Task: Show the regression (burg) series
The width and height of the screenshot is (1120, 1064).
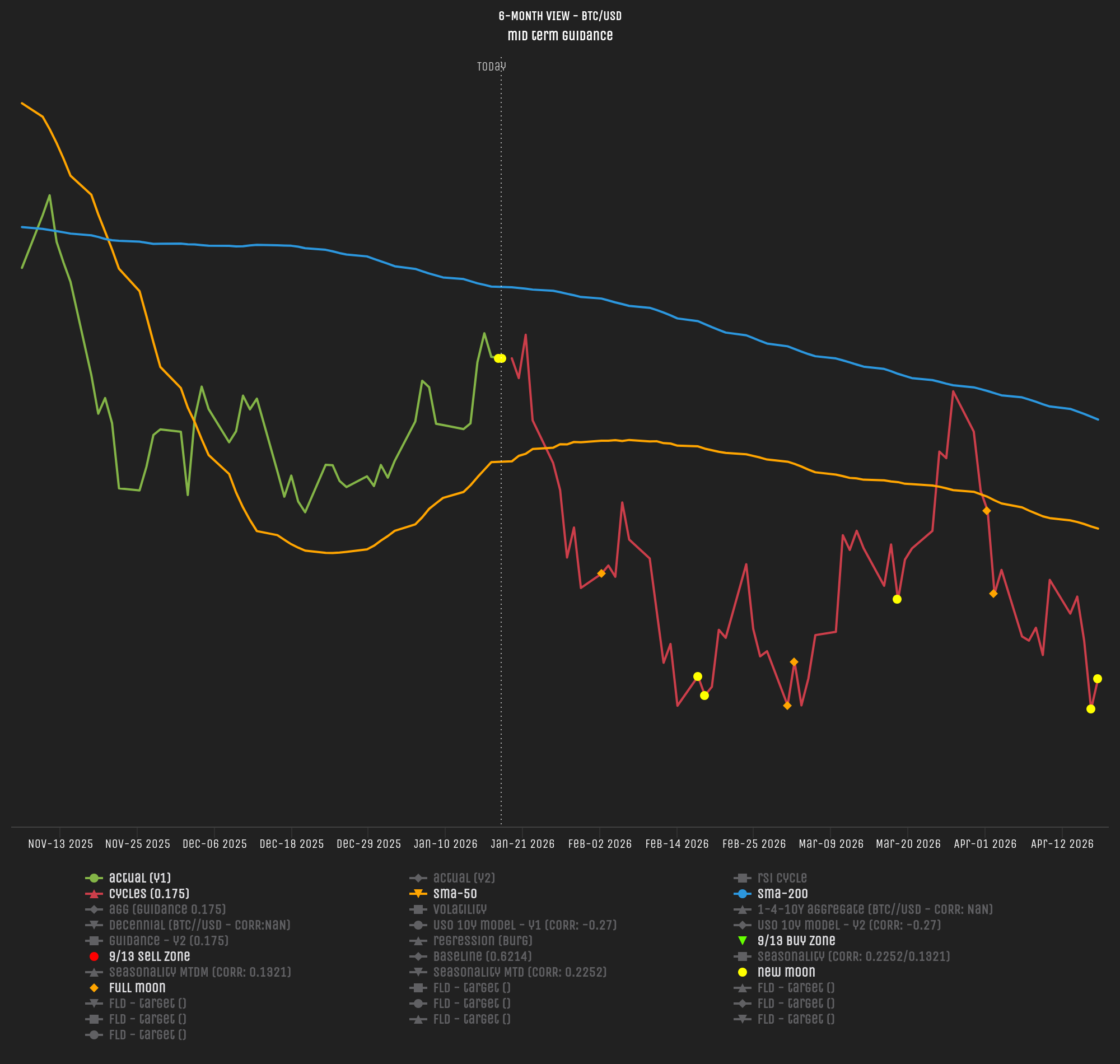Action: 483,941
